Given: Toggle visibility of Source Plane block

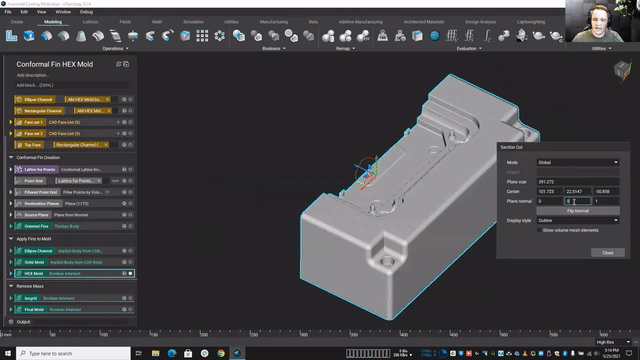Looking at the screenshot, I should (x=131, y=215).
